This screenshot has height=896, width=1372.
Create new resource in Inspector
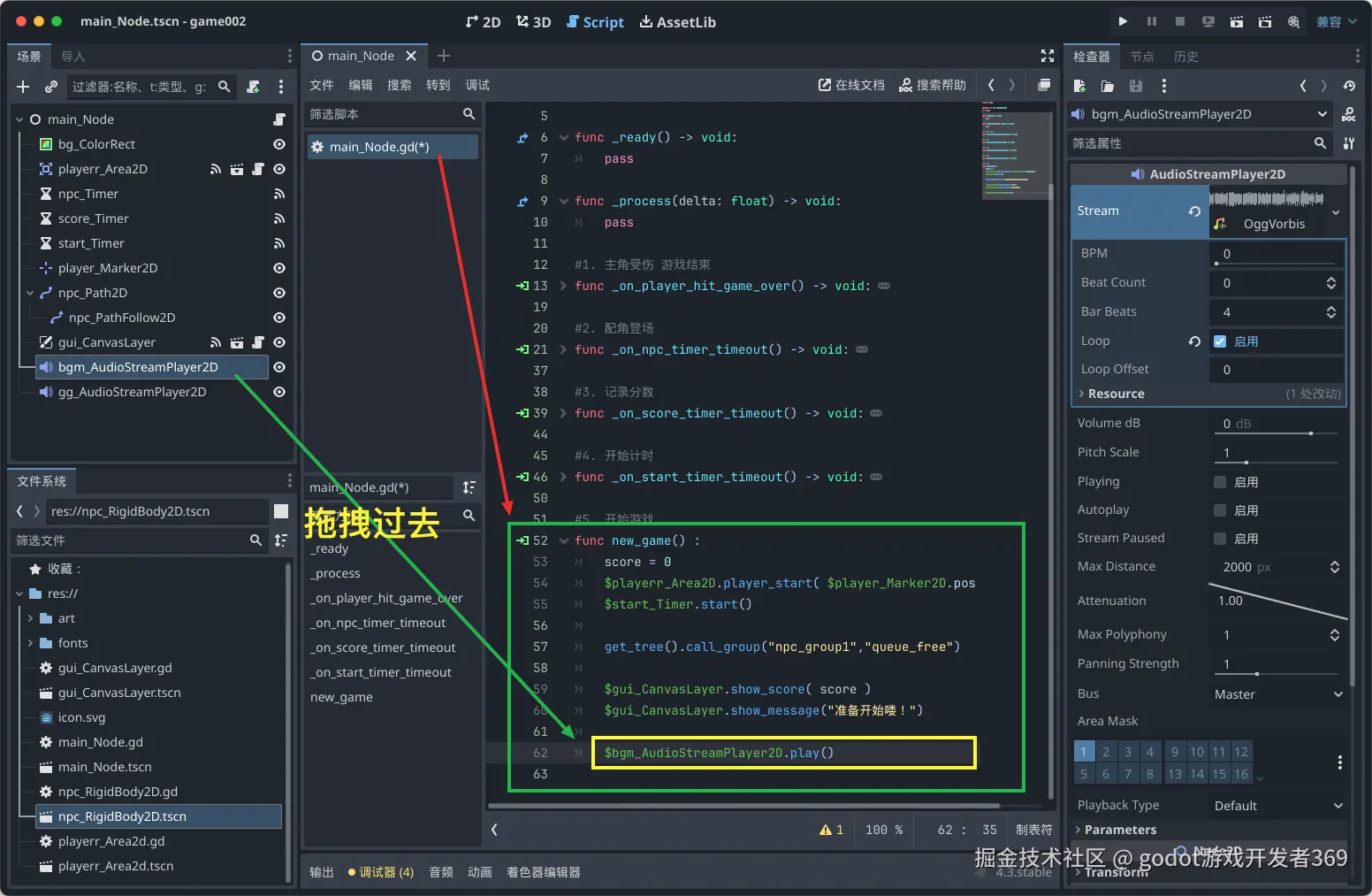[x=1079, y=86]
